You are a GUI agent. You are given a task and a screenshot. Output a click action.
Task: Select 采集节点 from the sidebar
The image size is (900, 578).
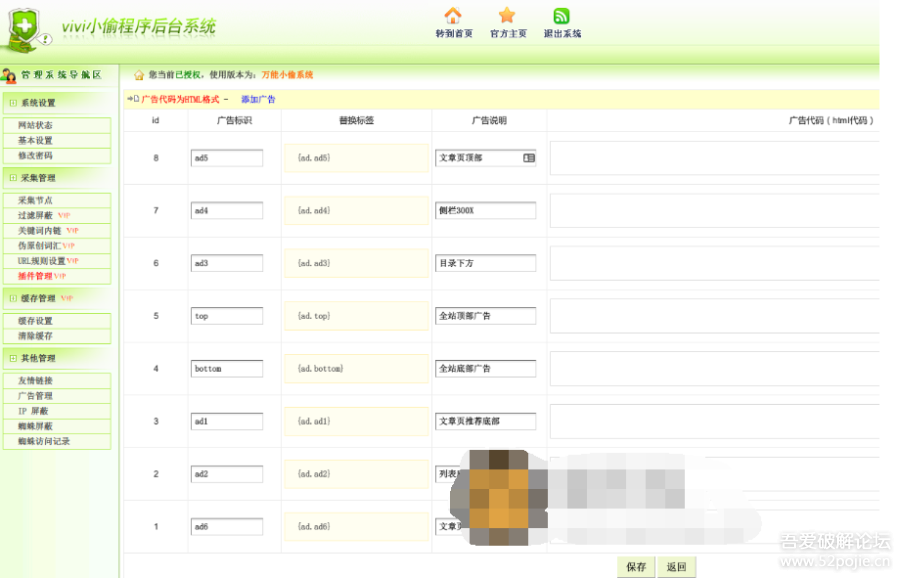35,201
